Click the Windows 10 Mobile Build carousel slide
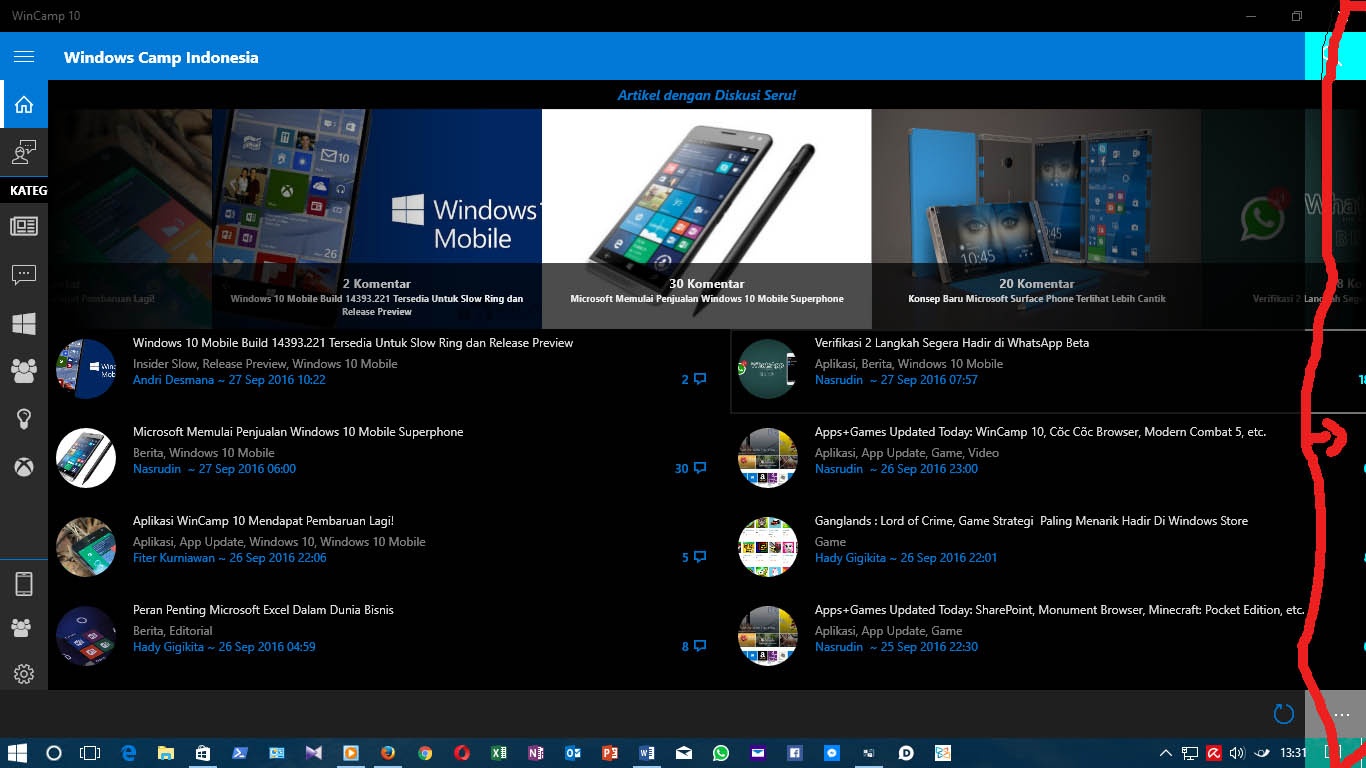This screenshot has width=1366, height=768. (x=377, y=219)
